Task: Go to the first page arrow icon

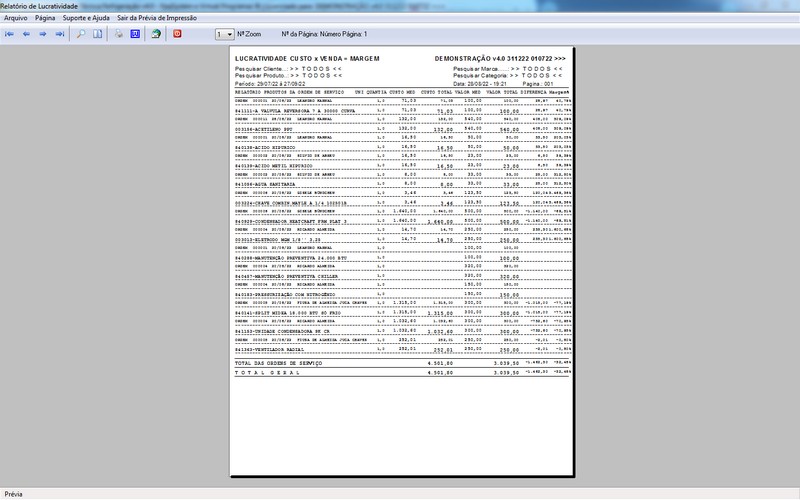Action: [x=10, y=34]
